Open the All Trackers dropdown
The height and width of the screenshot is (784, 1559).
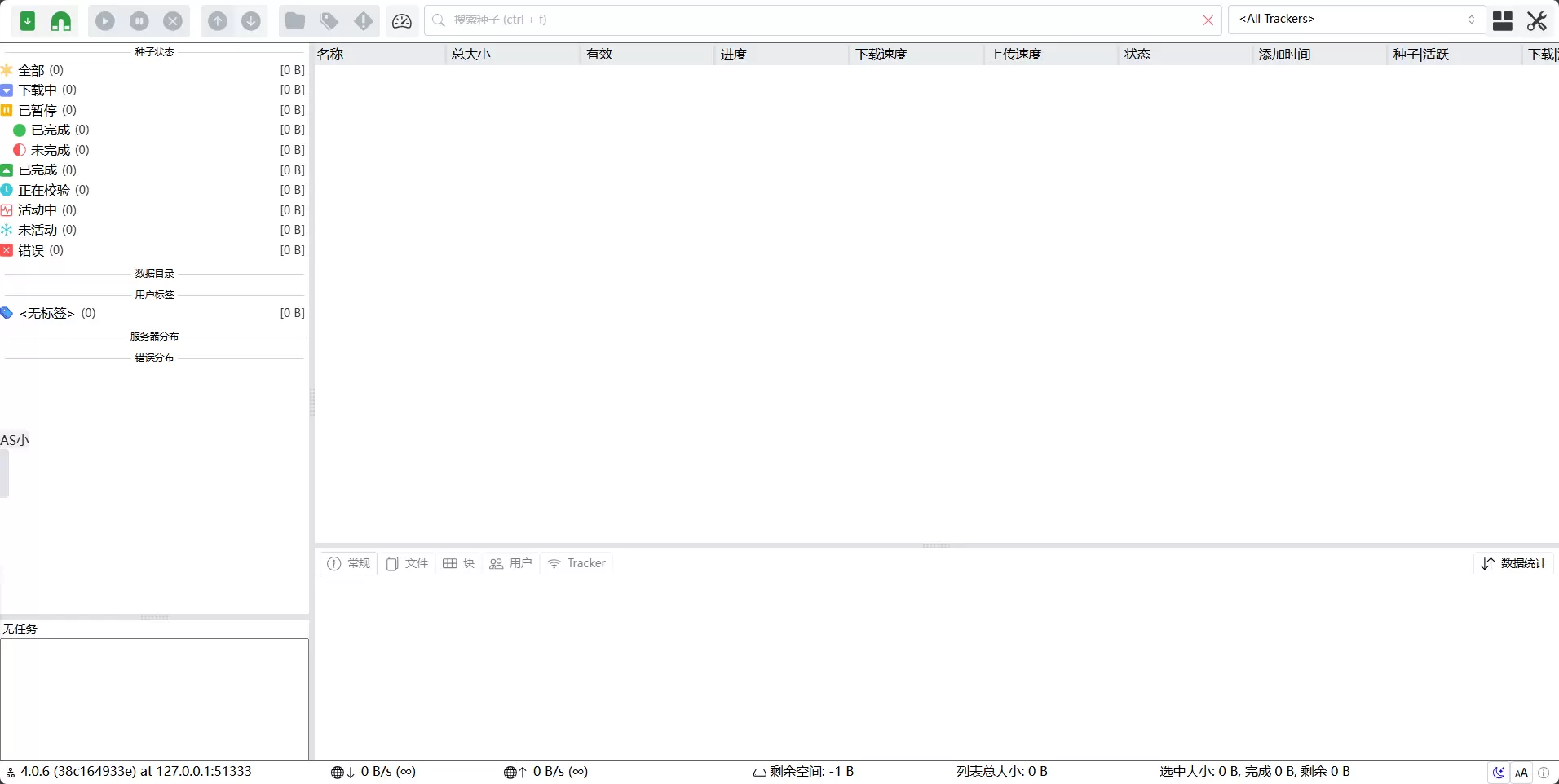pos(1356,20)
